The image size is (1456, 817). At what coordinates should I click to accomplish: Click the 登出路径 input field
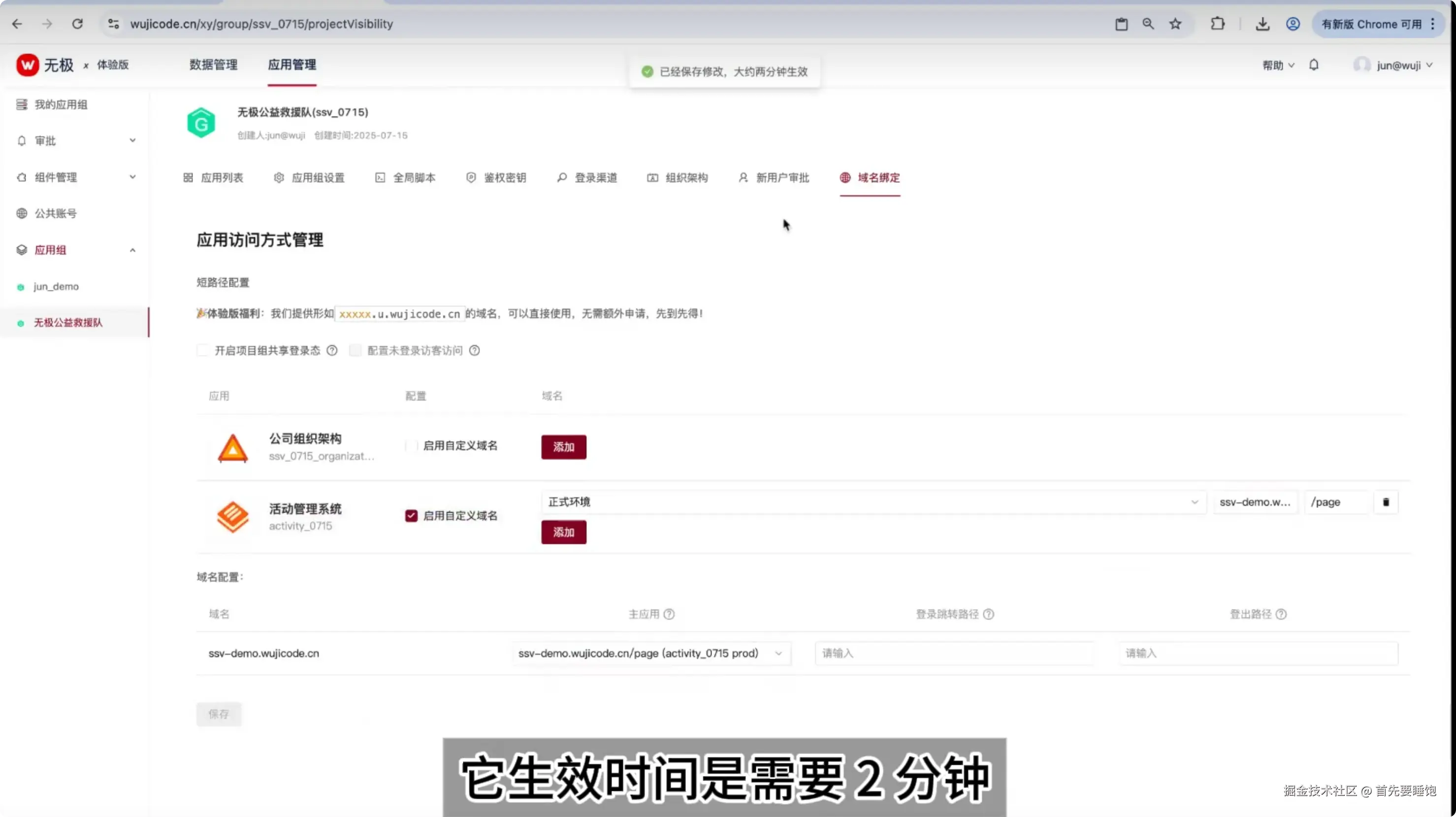[x=1258, y=653]
